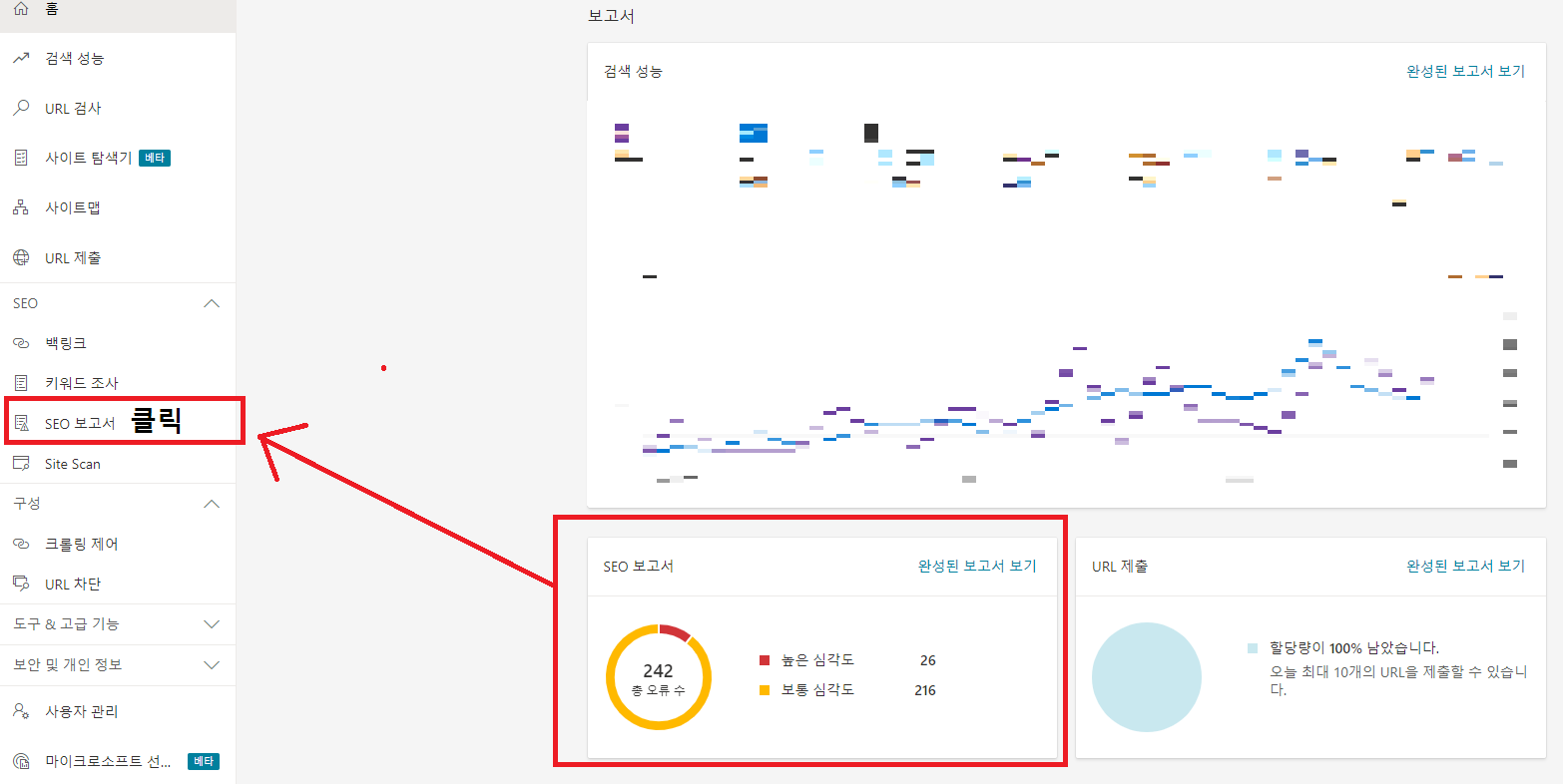
Task: Click the 216 error count value
Action: pyautogui.click(x=925, y=690)
